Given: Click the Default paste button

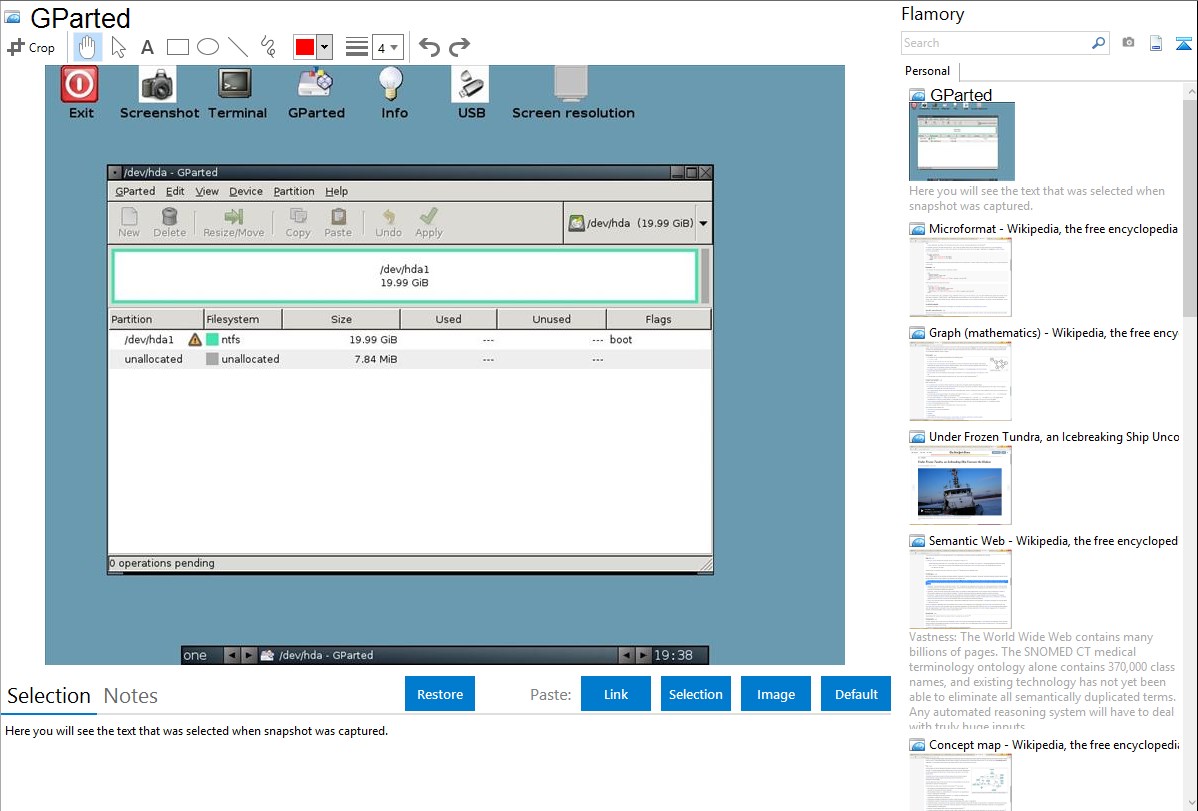Looking at the screenshot, I should 856,694.
